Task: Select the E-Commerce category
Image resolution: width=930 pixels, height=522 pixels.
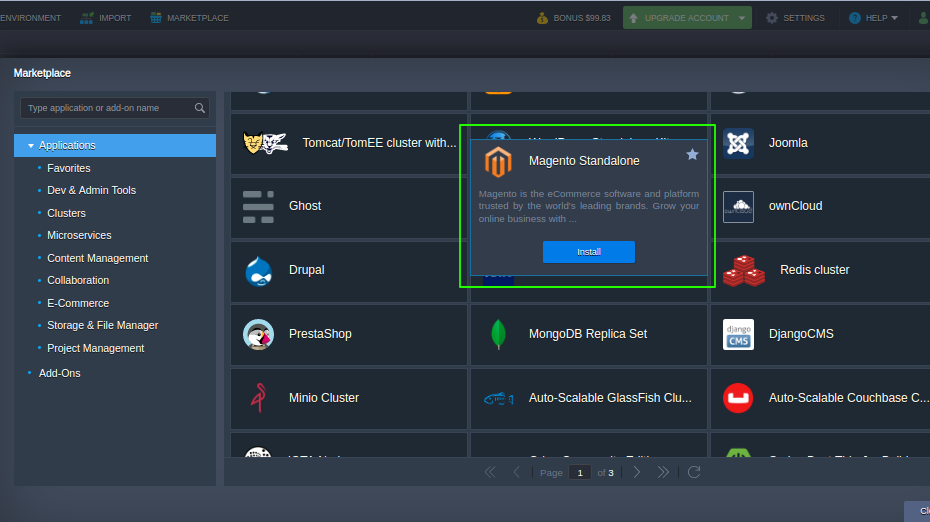Action: 78,303
